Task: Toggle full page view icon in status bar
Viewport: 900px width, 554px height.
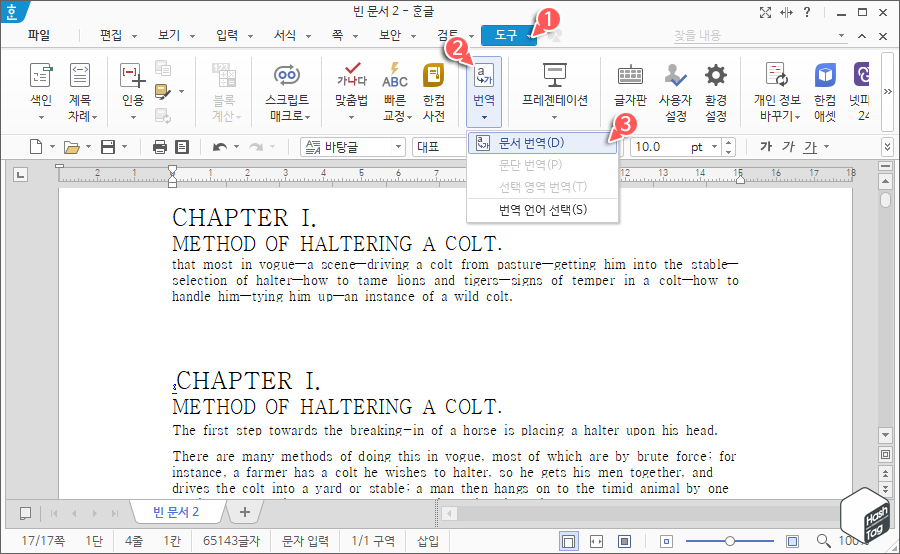Action: click(x=624, y=541)
